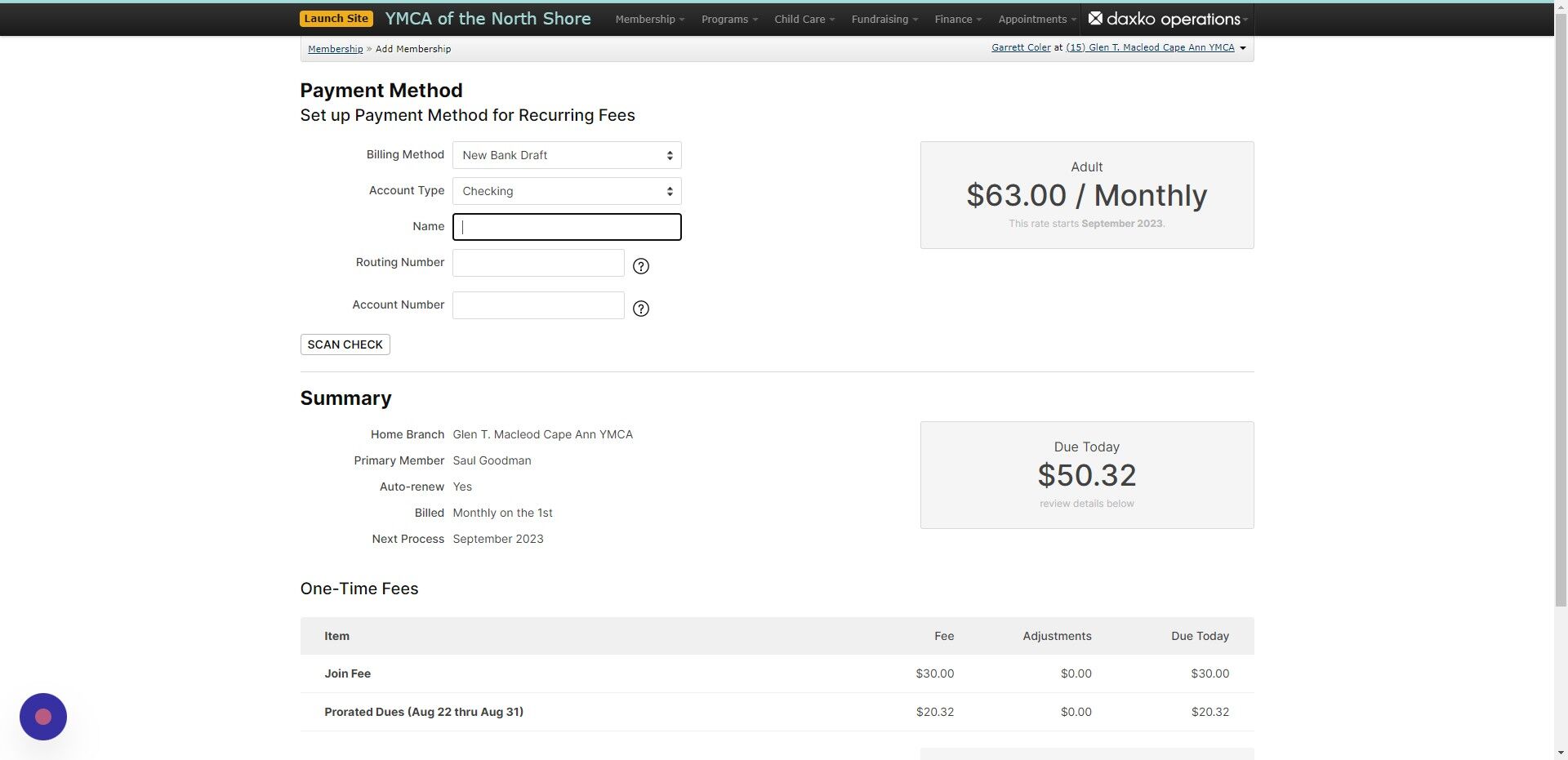Click the Home Branch value text
The width and height of the screenshot is (1568, 760).
coord(542,434)
